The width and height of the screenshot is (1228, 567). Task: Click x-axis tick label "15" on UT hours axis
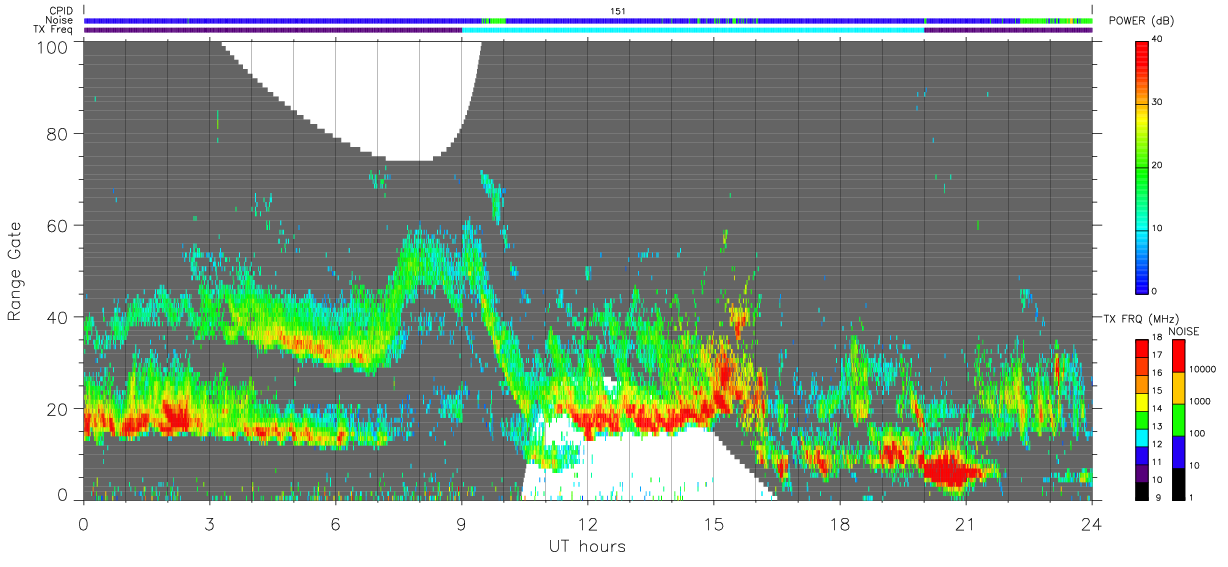pyautogui.click(x=714, y=524)
